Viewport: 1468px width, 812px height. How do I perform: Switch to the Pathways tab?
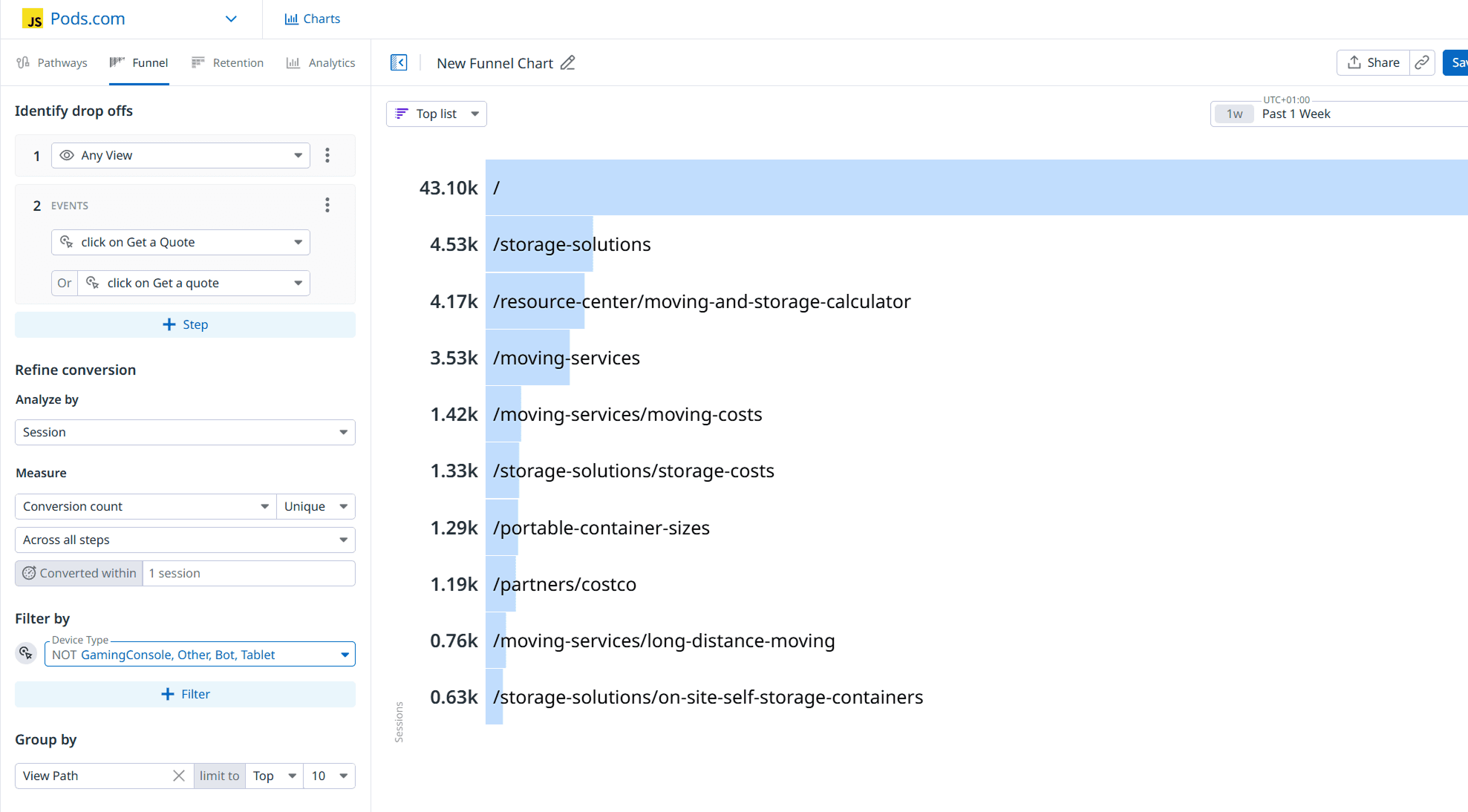pyautogui.click(x=52, y=63)
